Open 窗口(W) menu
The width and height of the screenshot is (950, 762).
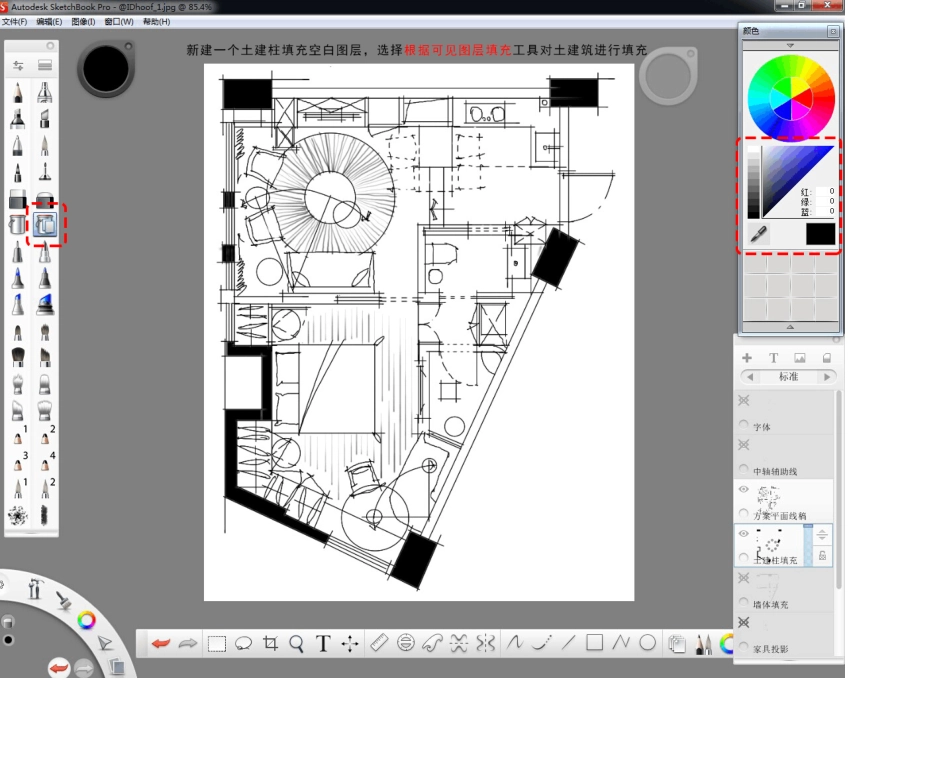pyautogui.click(x=119, y=22)
